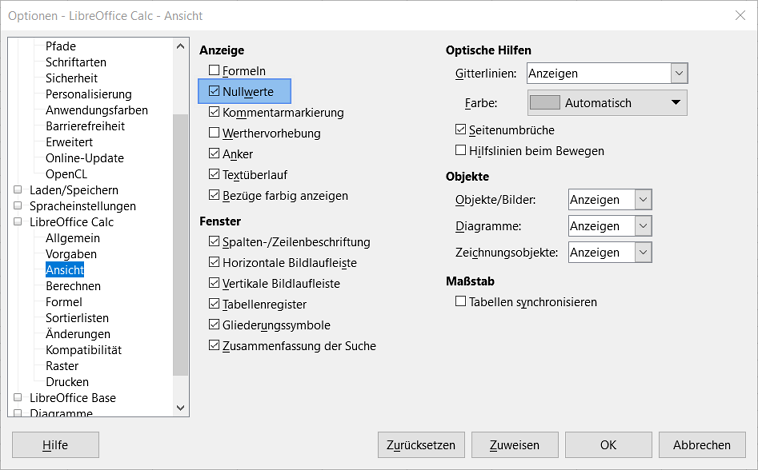Expand the Spracheinstellungen tree node
Viewport: 758px width, 470px height.
click(18, 206)
